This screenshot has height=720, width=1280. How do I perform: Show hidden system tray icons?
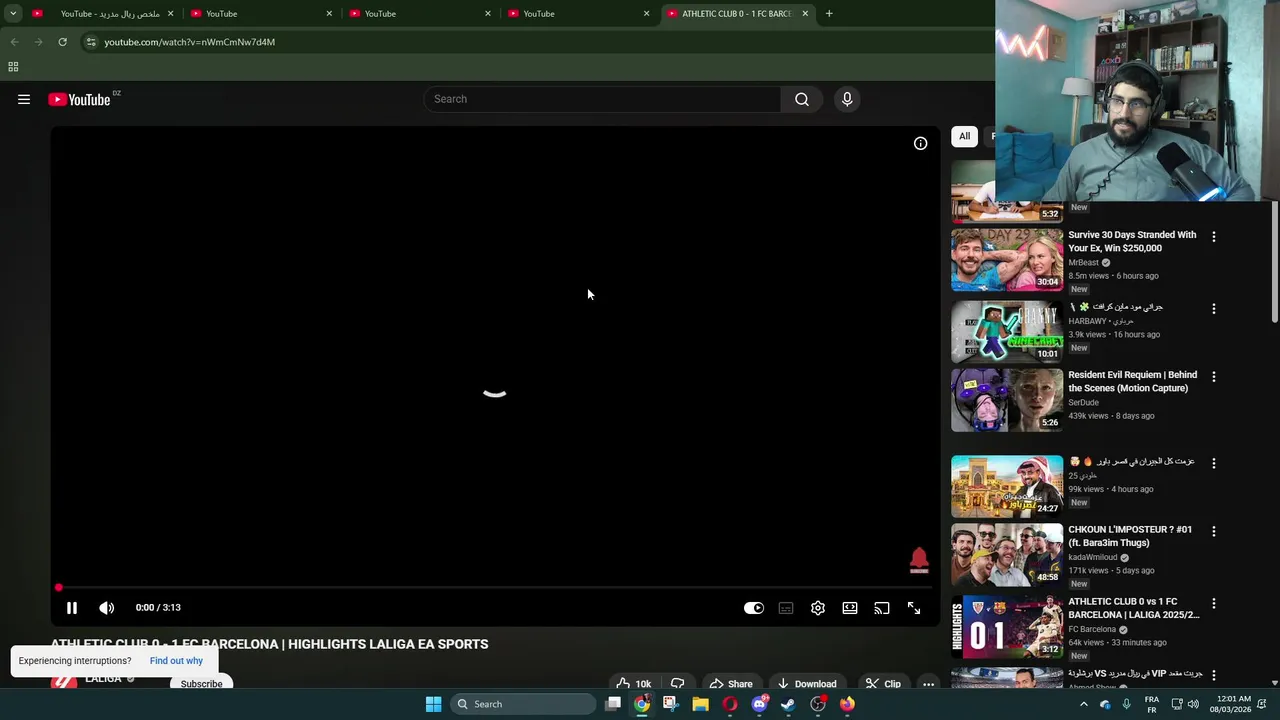click(x=1083, y=704)
